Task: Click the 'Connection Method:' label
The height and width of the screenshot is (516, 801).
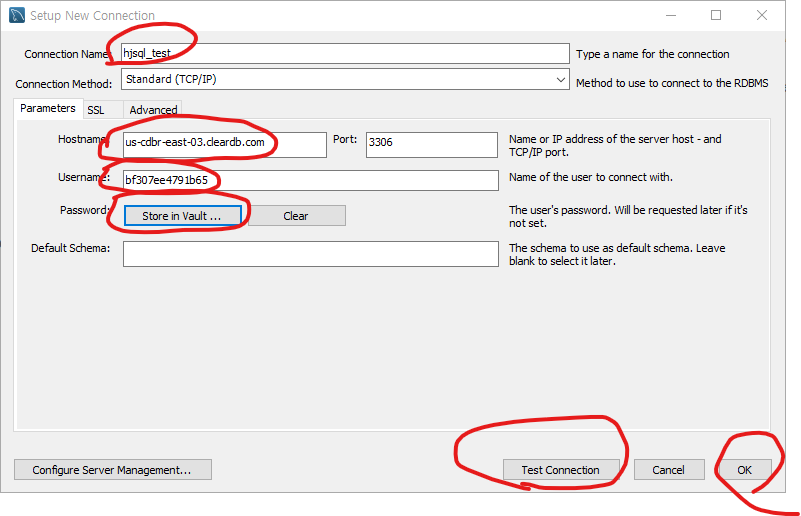Action: (x=63, y=84)
